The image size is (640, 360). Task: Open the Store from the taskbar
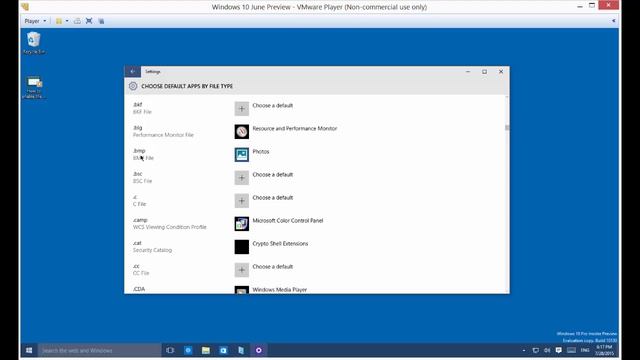(223, 350)
